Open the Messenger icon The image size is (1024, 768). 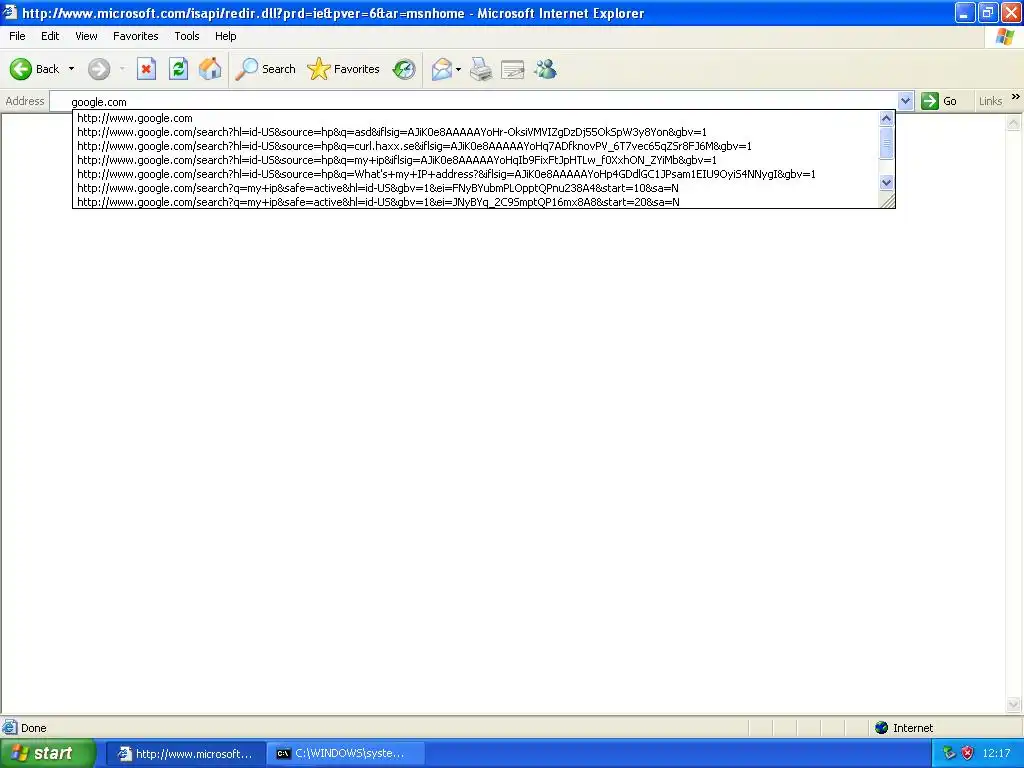(x=545, y=69)
